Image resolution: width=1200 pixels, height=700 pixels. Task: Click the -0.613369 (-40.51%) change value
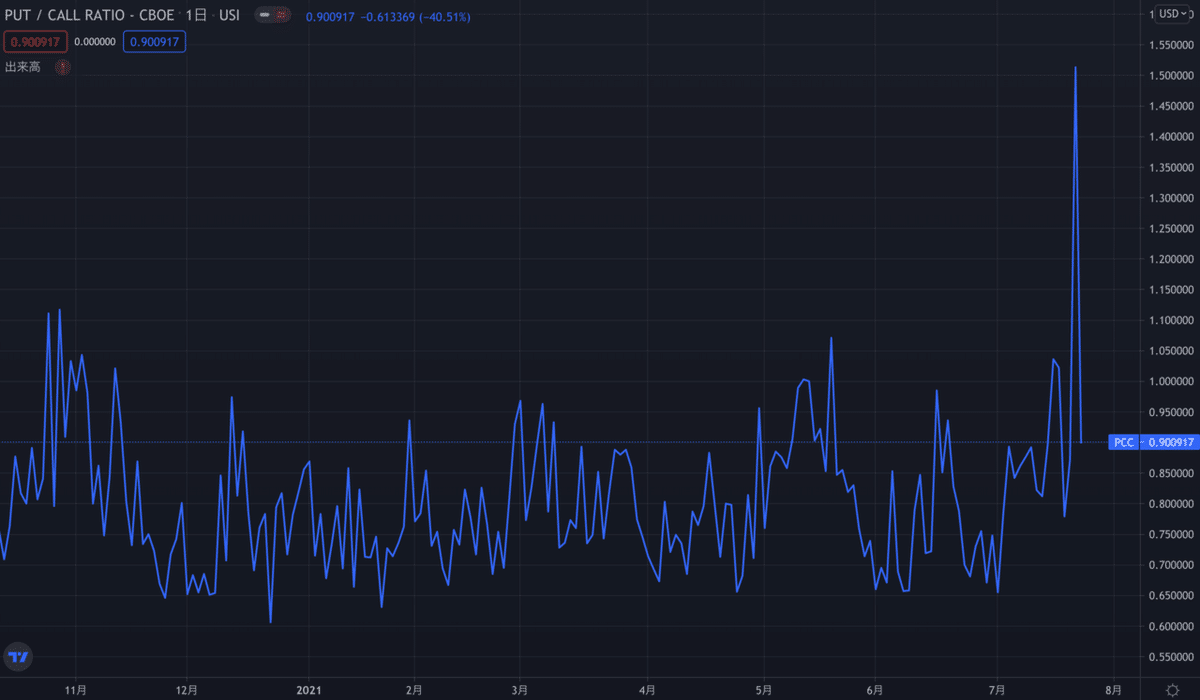[415, 17]
